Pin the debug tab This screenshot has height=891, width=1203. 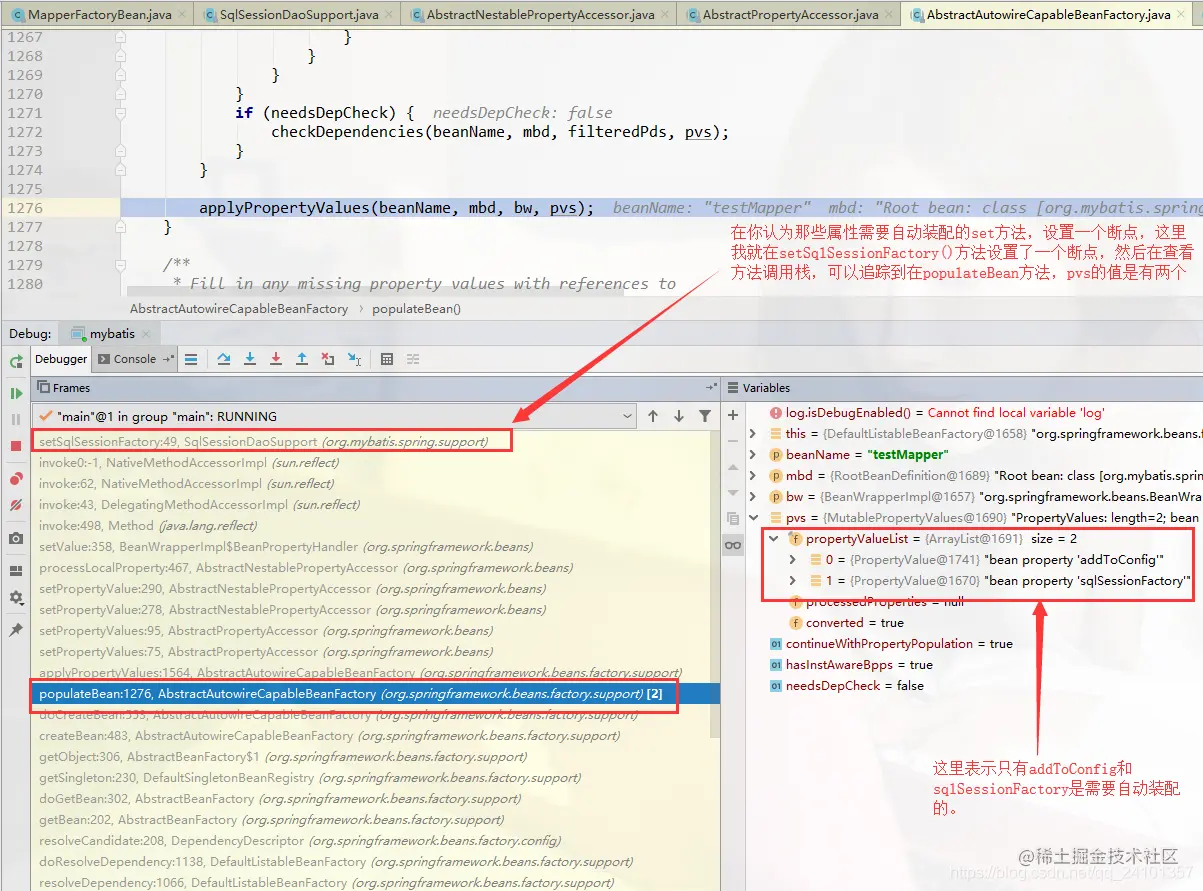(16, 630)
